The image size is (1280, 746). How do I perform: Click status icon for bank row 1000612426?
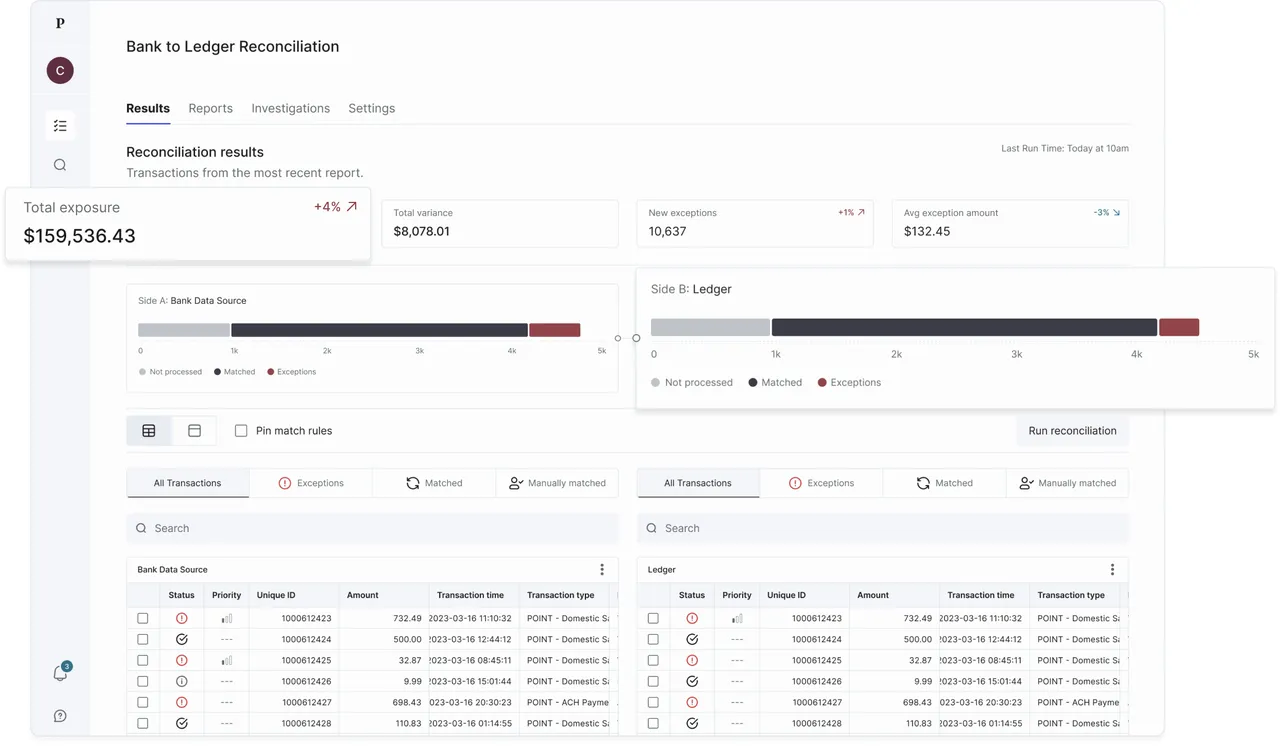(182, 682)
